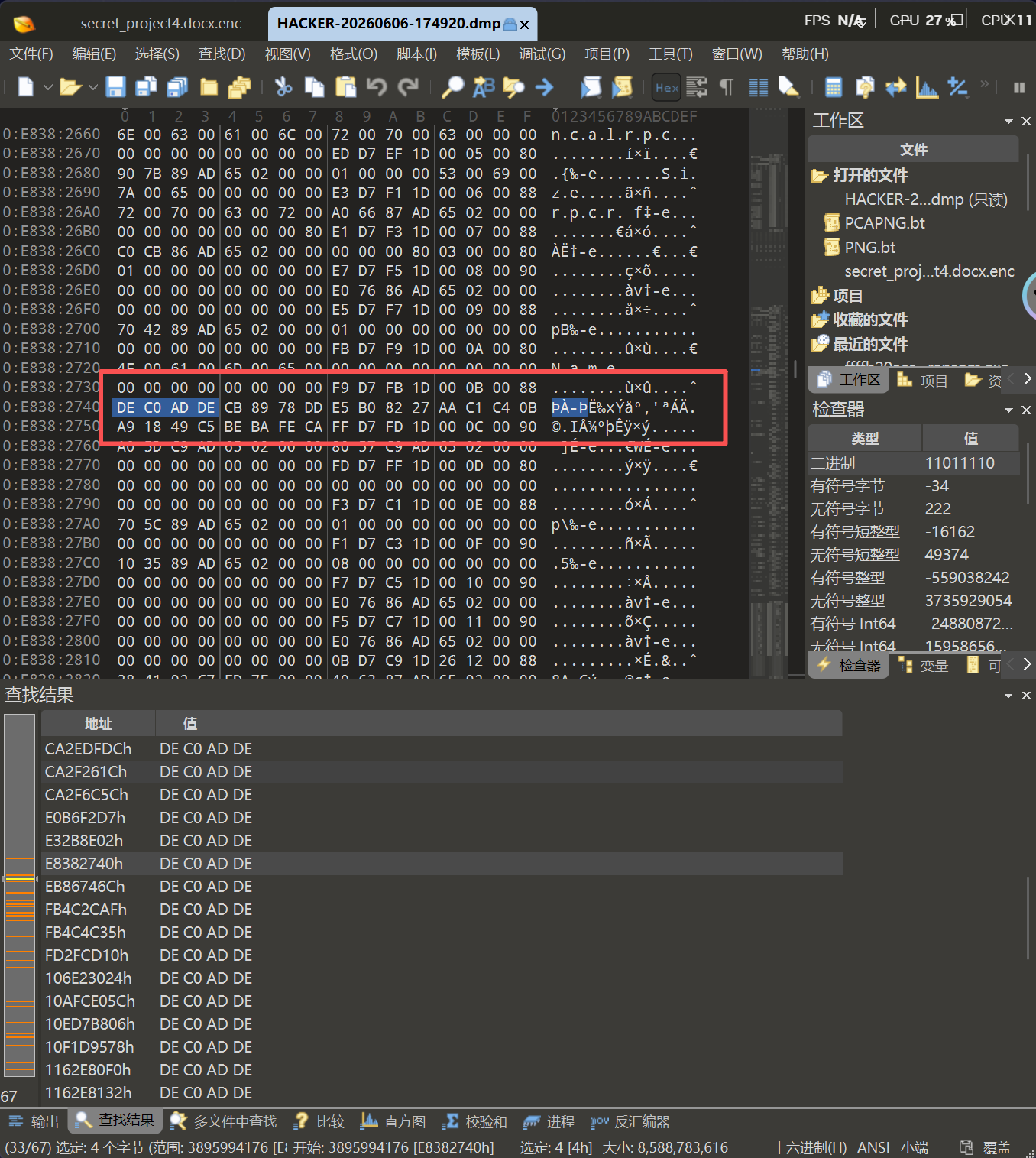This screenshot has width=1036, height=1158.
Task: Click the Run Template toolbar icon
Action: pos(622,87)
